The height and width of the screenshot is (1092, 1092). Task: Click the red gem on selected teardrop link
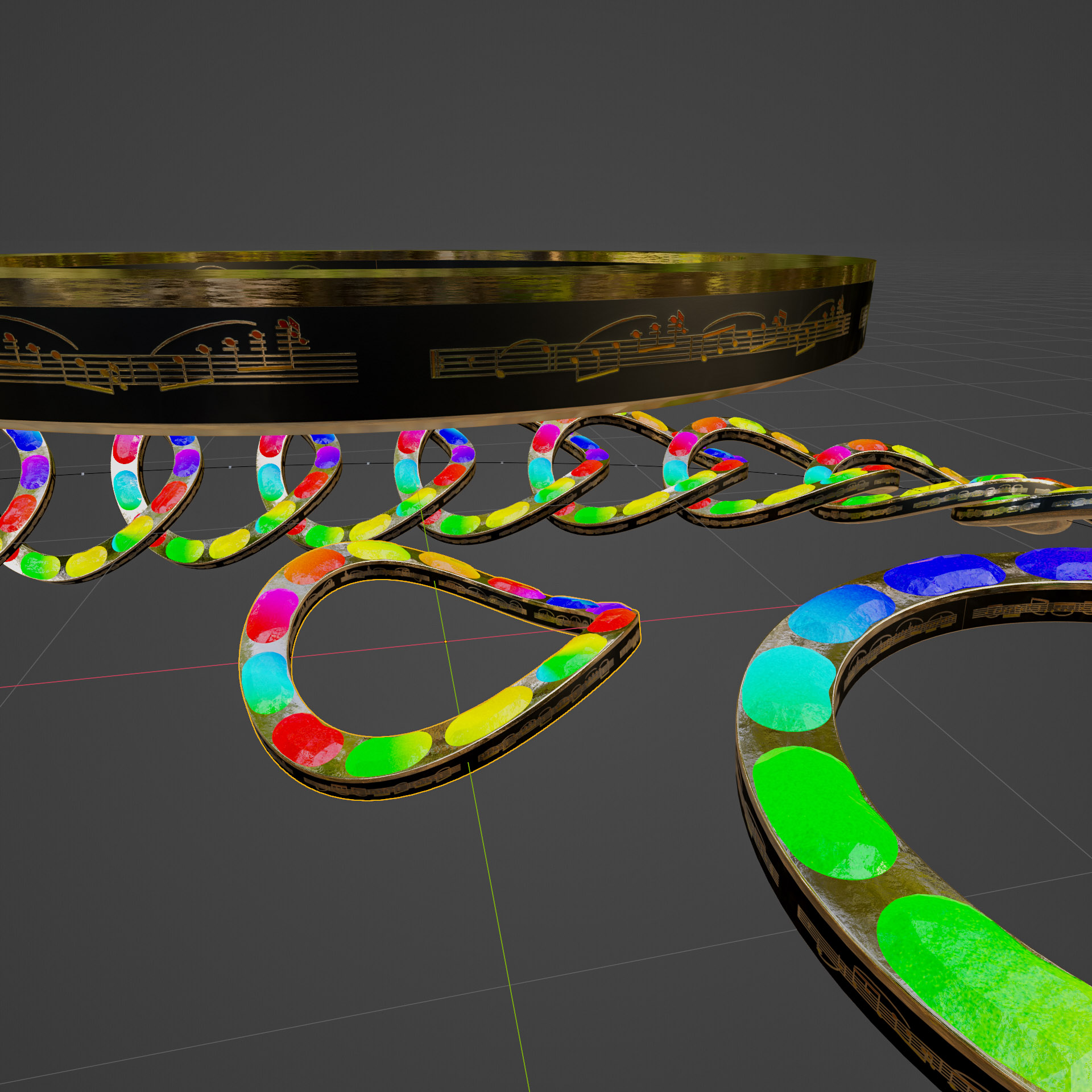pos(307,738)
